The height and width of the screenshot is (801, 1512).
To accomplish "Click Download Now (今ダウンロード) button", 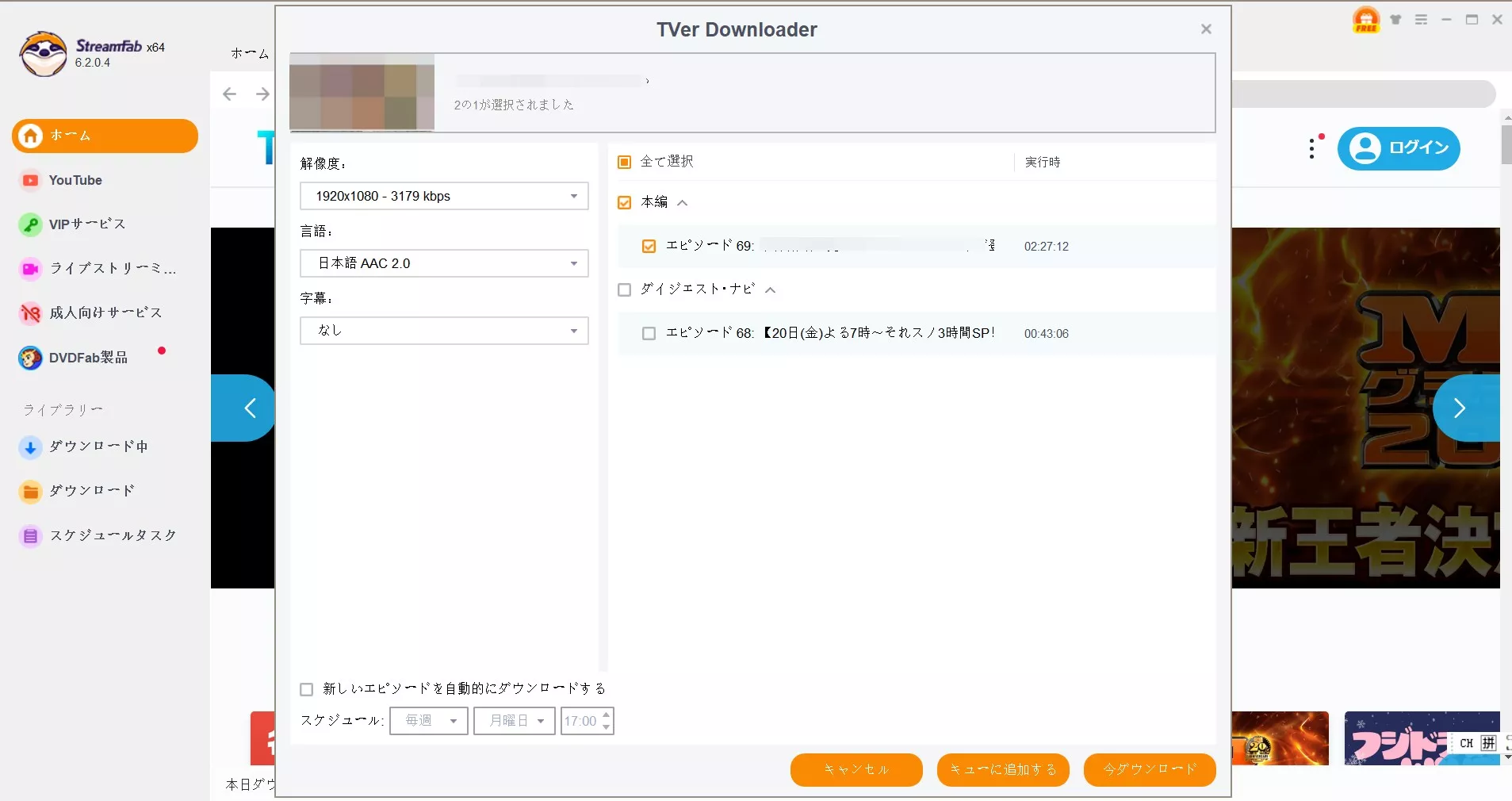I will [1150, 769].
